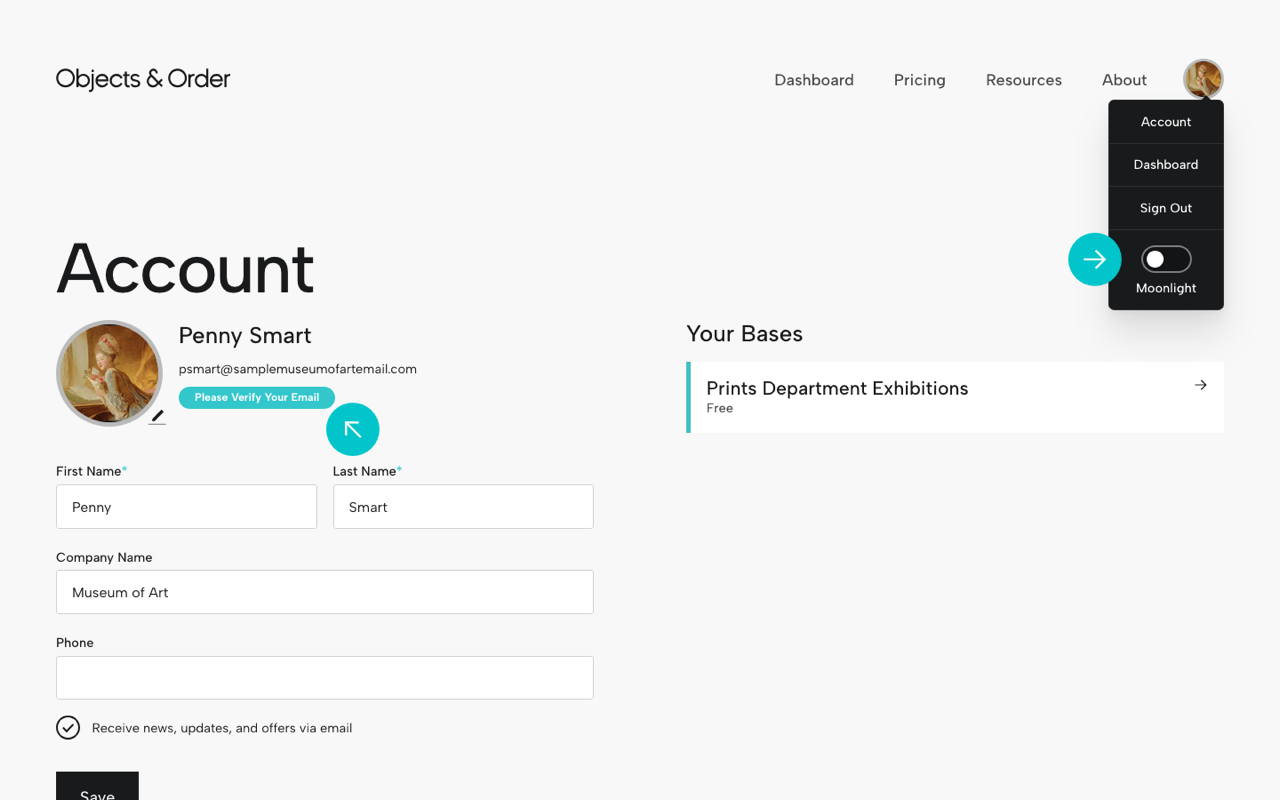The image size is (1280, 800).
Task: Enable Moonlight mode in the profile menu
Action: 1165,258
